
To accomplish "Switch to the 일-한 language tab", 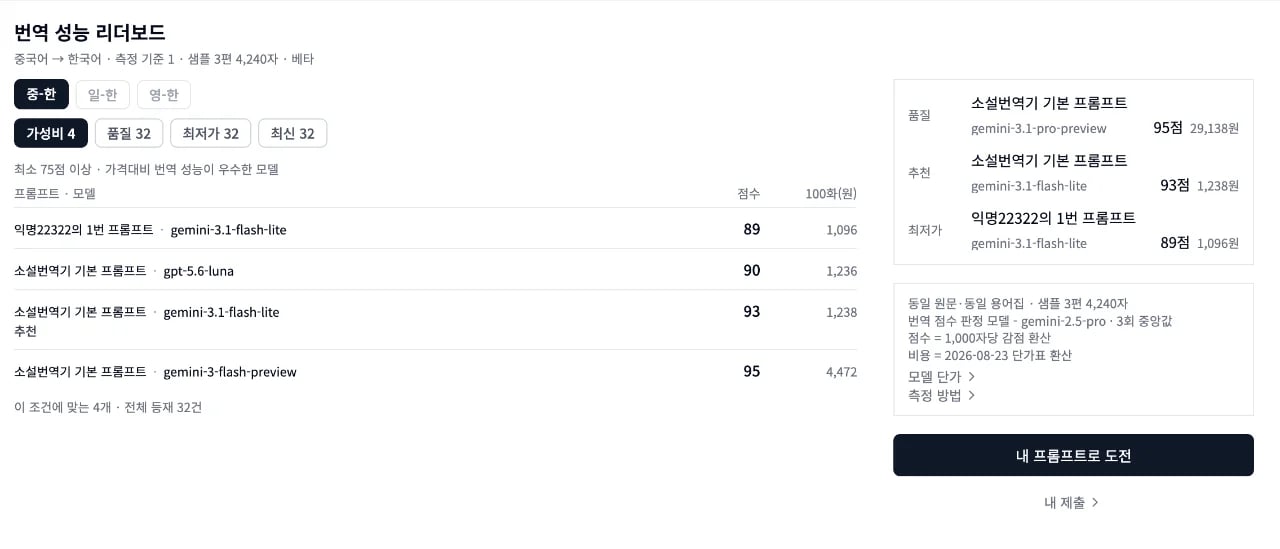I will [102, 94].
